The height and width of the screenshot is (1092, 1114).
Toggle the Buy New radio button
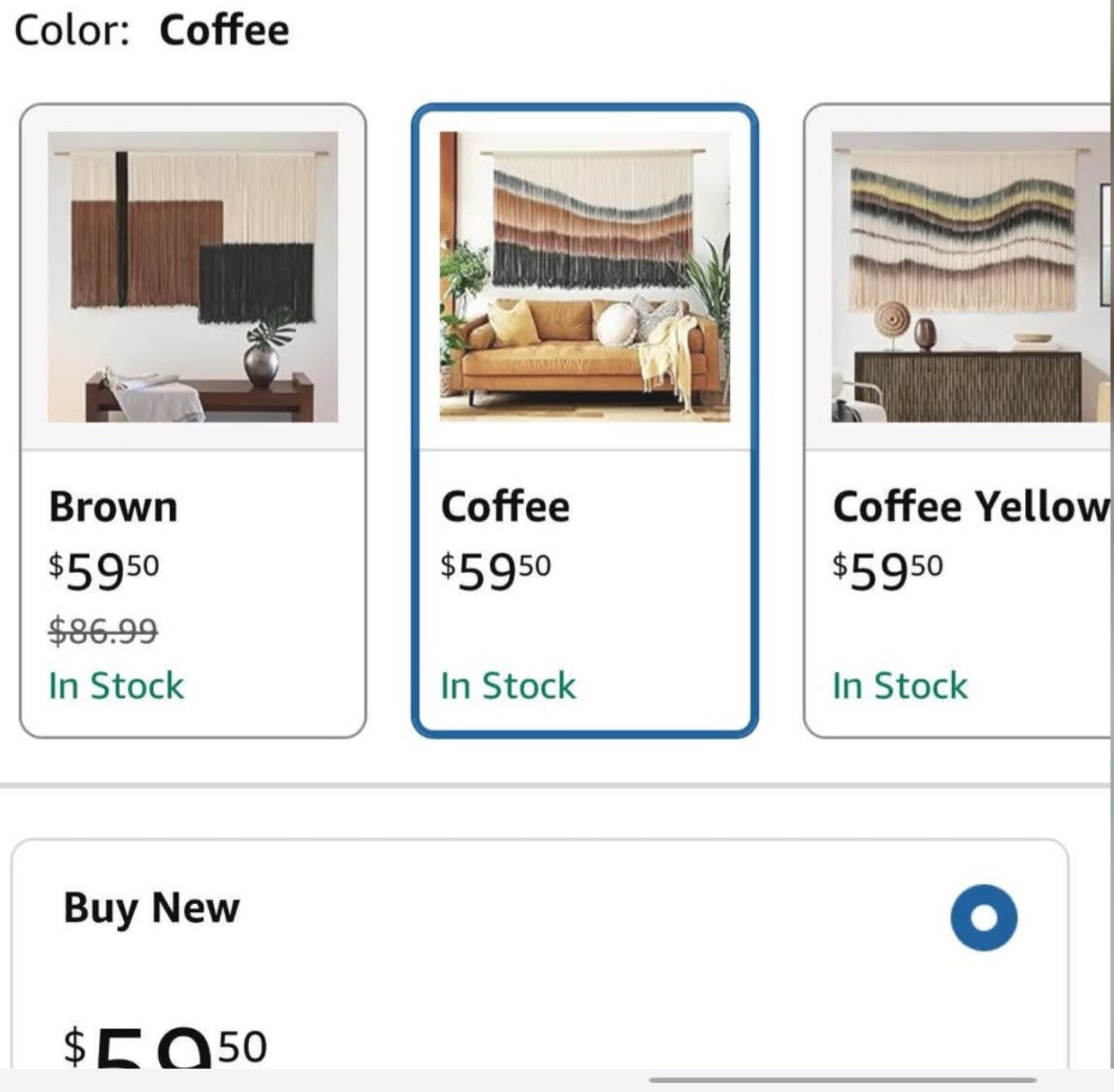pos(984,917)
